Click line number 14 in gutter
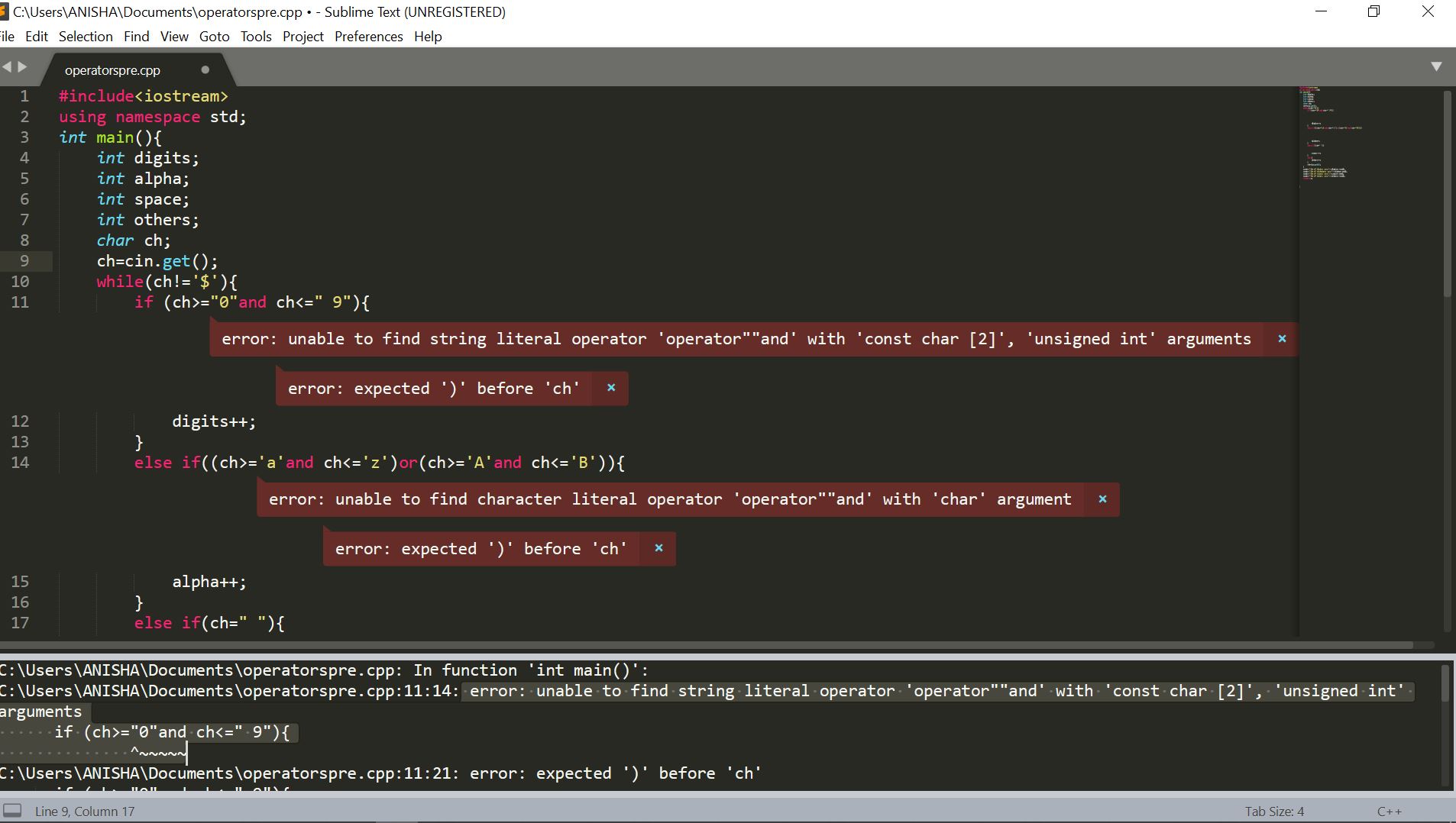 click(x=20, y=463)
